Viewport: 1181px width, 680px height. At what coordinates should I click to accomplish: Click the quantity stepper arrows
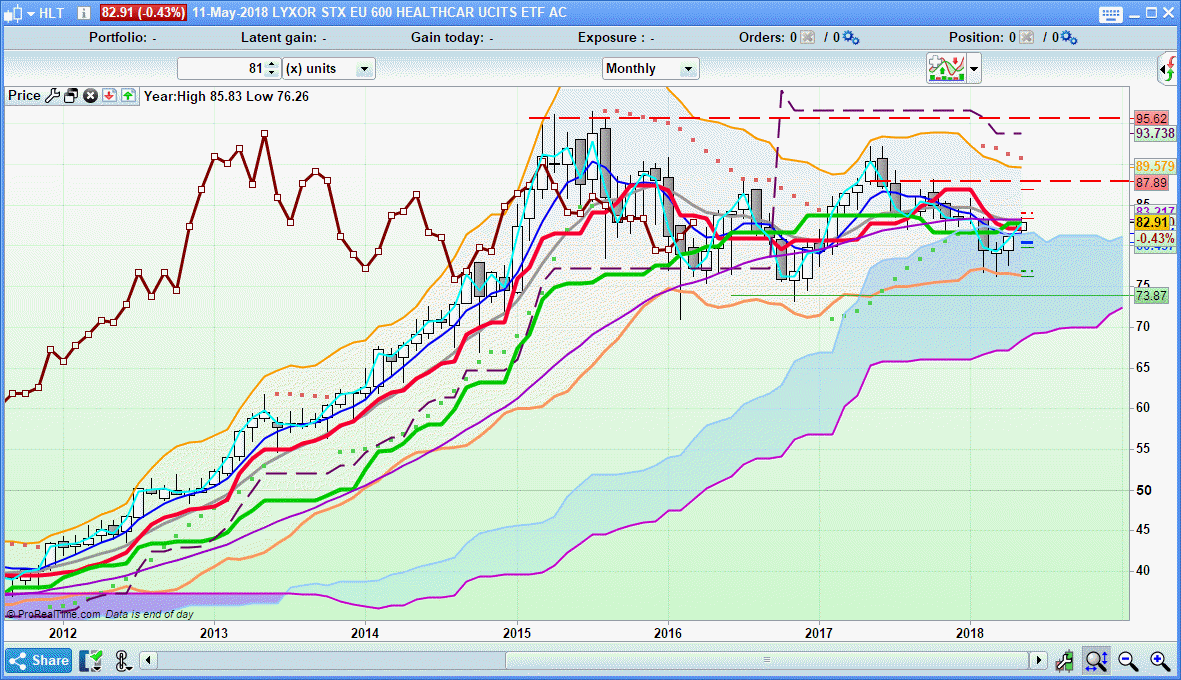click(272, 69)
